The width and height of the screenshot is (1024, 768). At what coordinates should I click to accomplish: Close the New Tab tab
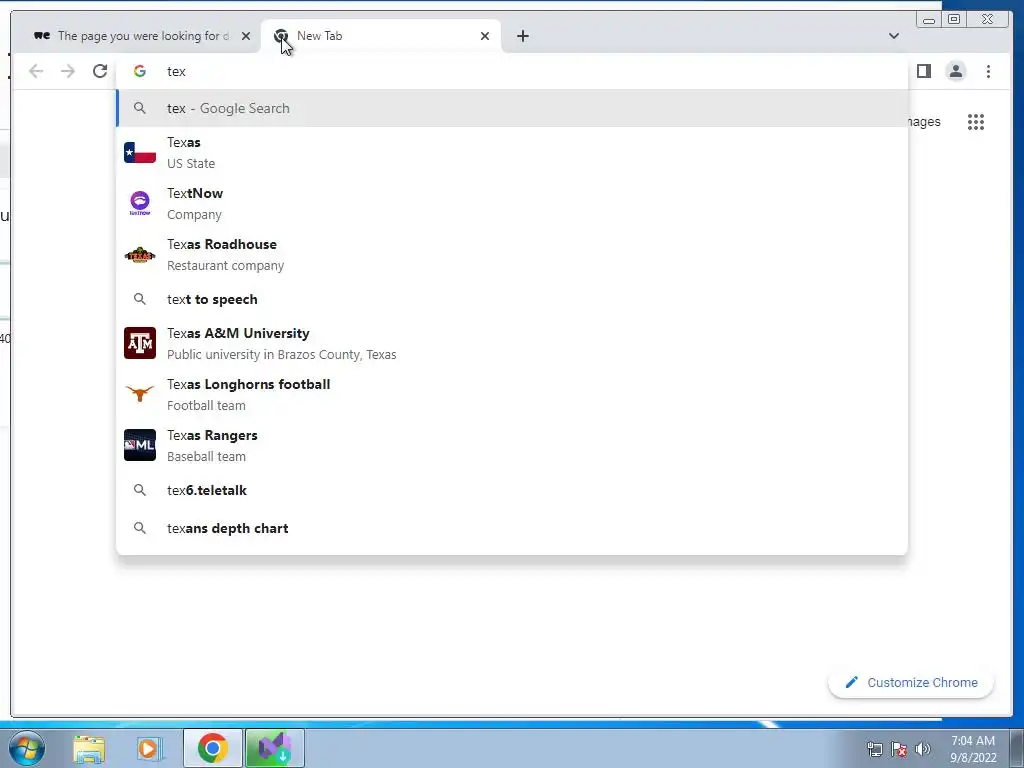coord(485,36)
